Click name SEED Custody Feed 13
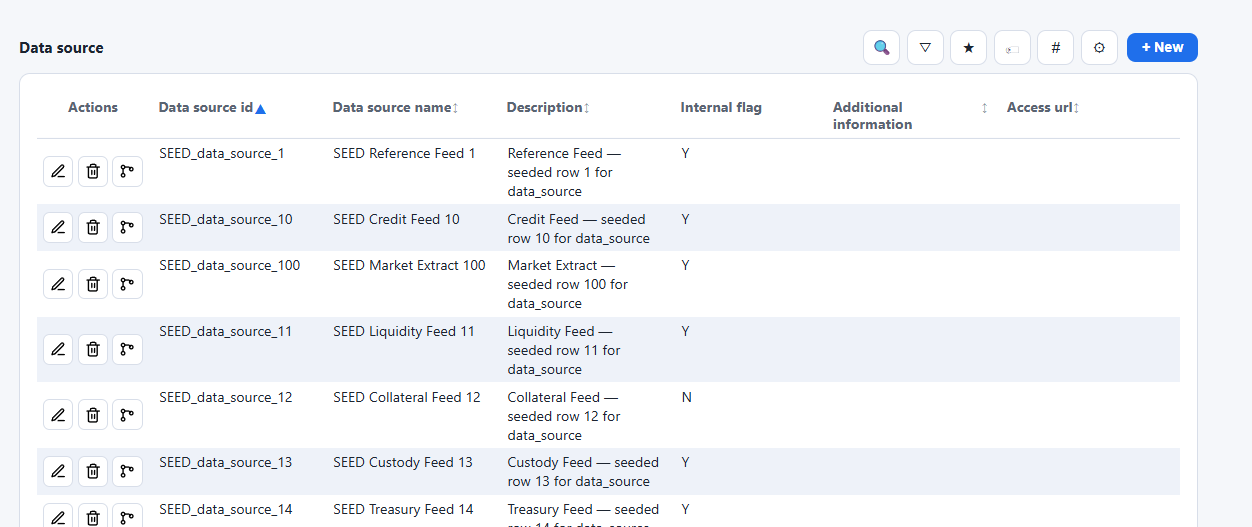Viewport: 1252px width, 527px height. point(403,462)
